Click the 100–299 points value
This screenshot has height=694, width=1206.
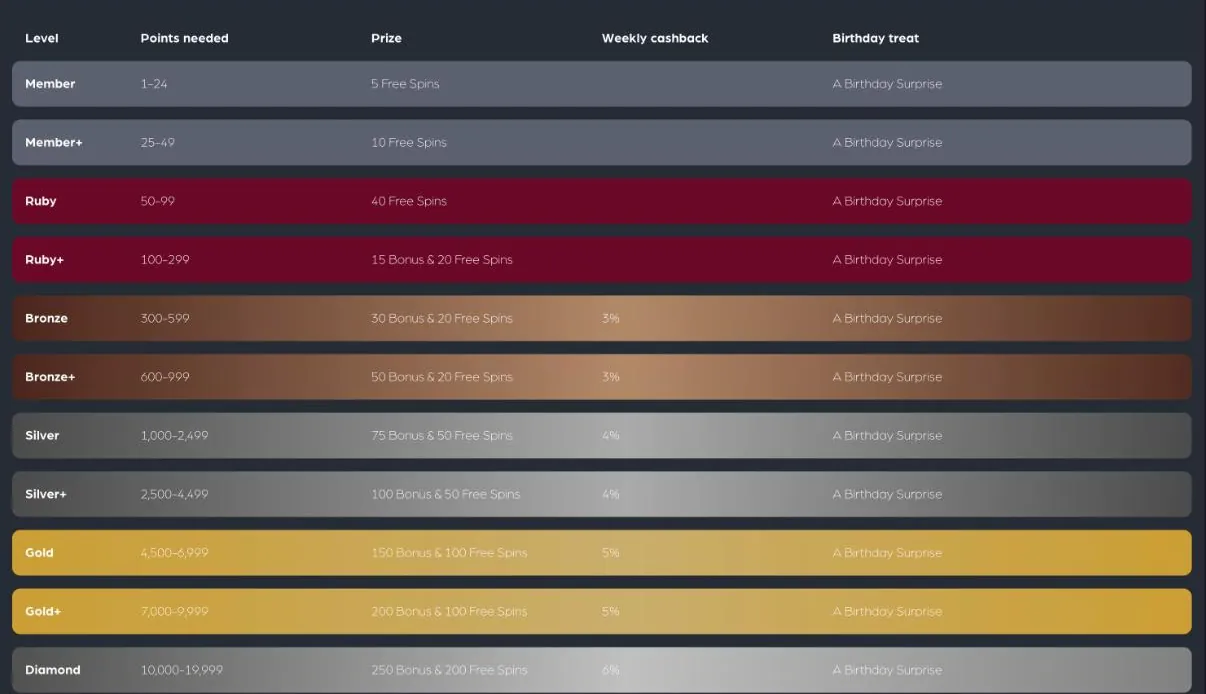click(165, 260)
